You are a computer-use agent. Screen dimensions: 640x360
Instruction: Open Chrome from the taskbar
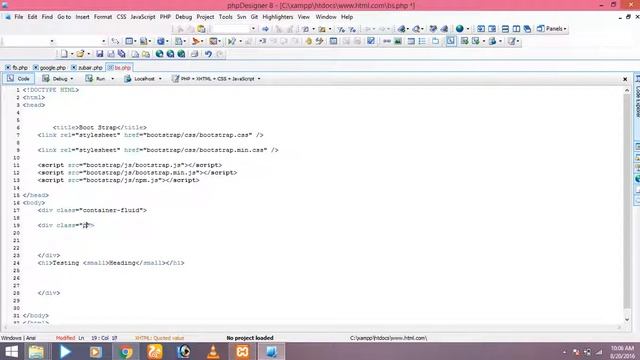(x=125, y=351)
